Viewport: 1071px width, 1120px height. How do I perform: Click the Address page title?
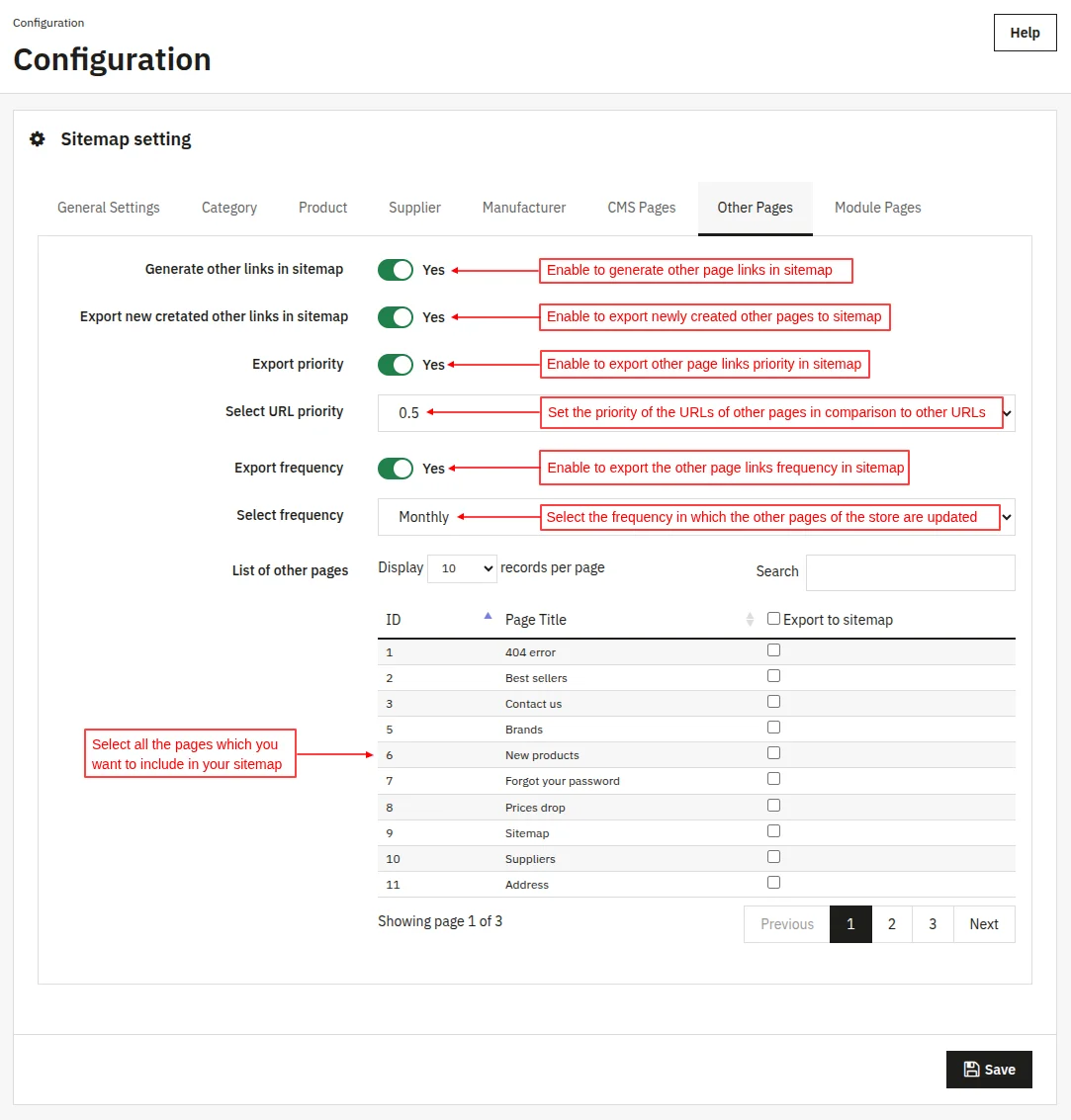[x=526, y=885]
